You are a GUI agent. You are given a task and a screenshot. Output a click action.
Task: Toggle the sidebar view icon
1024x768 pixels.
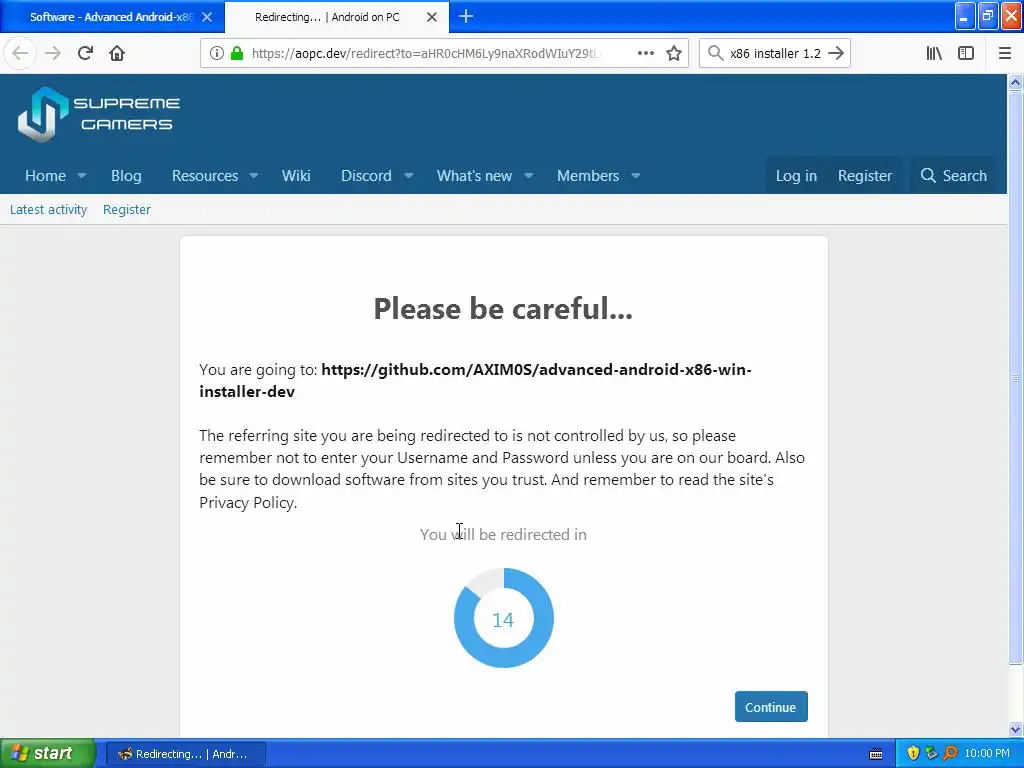coord(966,53)
